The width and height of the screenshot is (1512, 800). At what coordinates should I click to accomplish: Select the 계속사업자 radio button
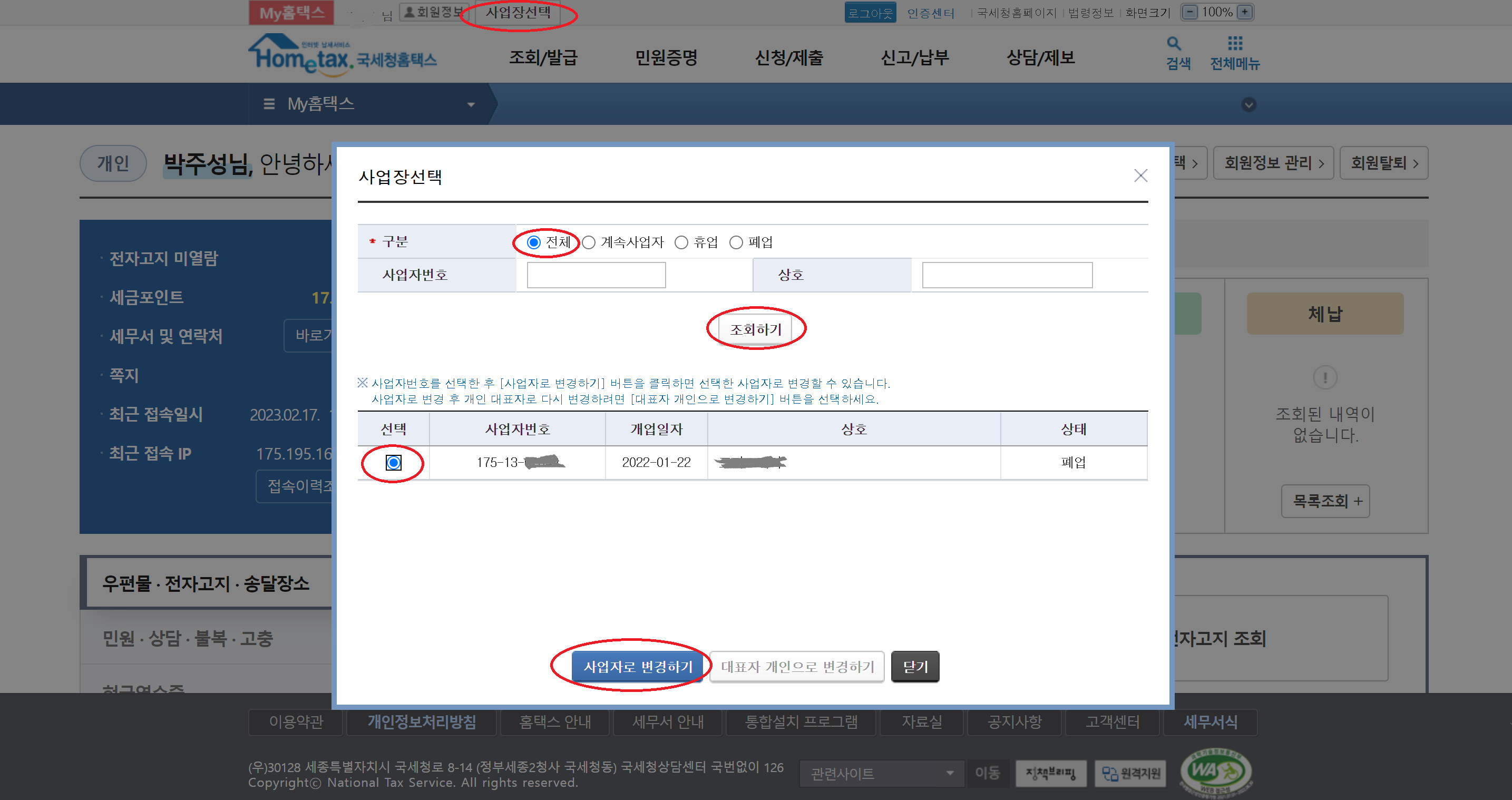589,242
